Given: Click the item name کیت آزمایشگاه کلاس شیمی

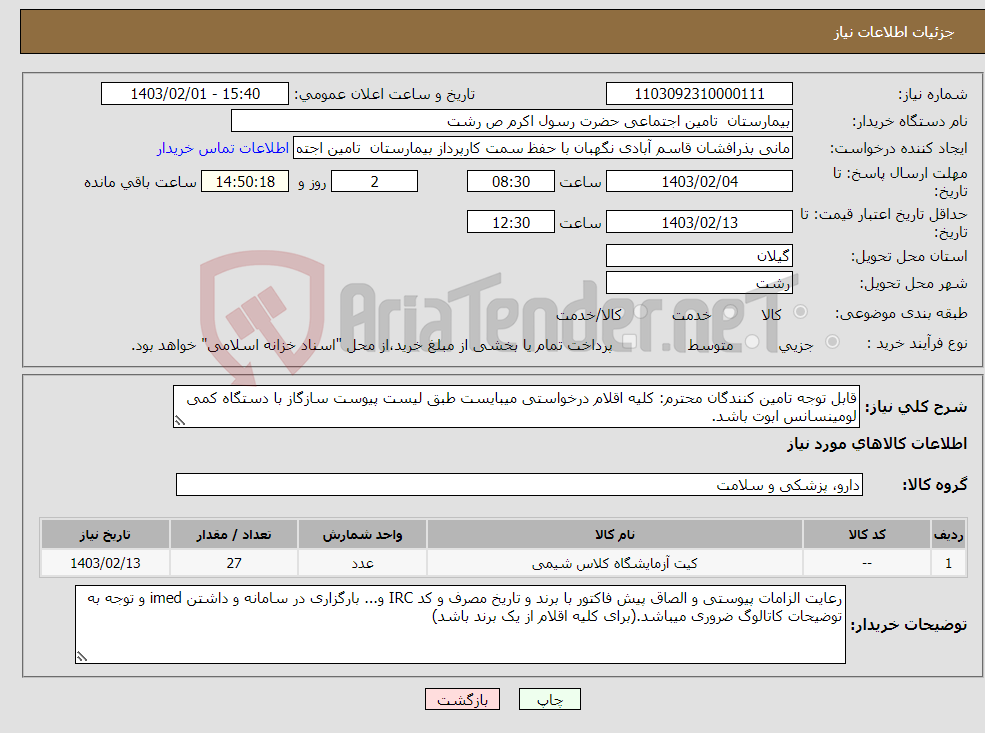Looking at the screenshot, I should coord(615,563).
